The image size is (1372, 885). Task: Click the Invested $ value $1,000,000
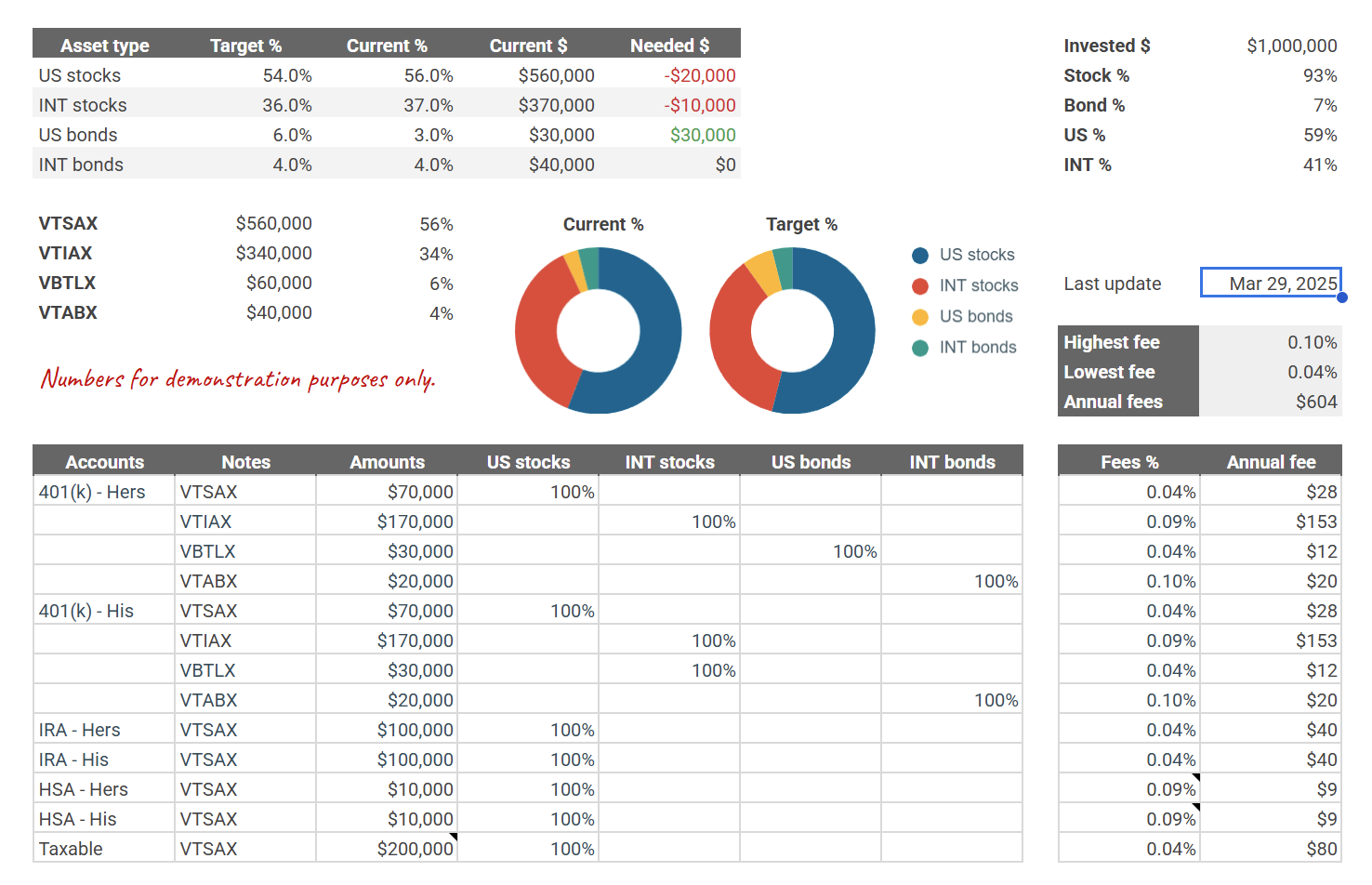pos(1292,46)
